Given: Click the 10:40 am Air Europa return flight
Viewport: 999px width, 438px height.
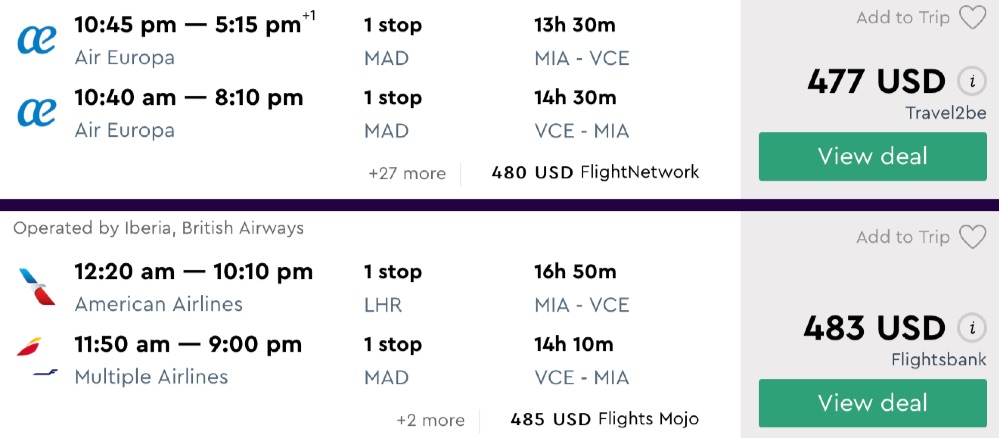Looking at the screenshot, I should point(189,98).
